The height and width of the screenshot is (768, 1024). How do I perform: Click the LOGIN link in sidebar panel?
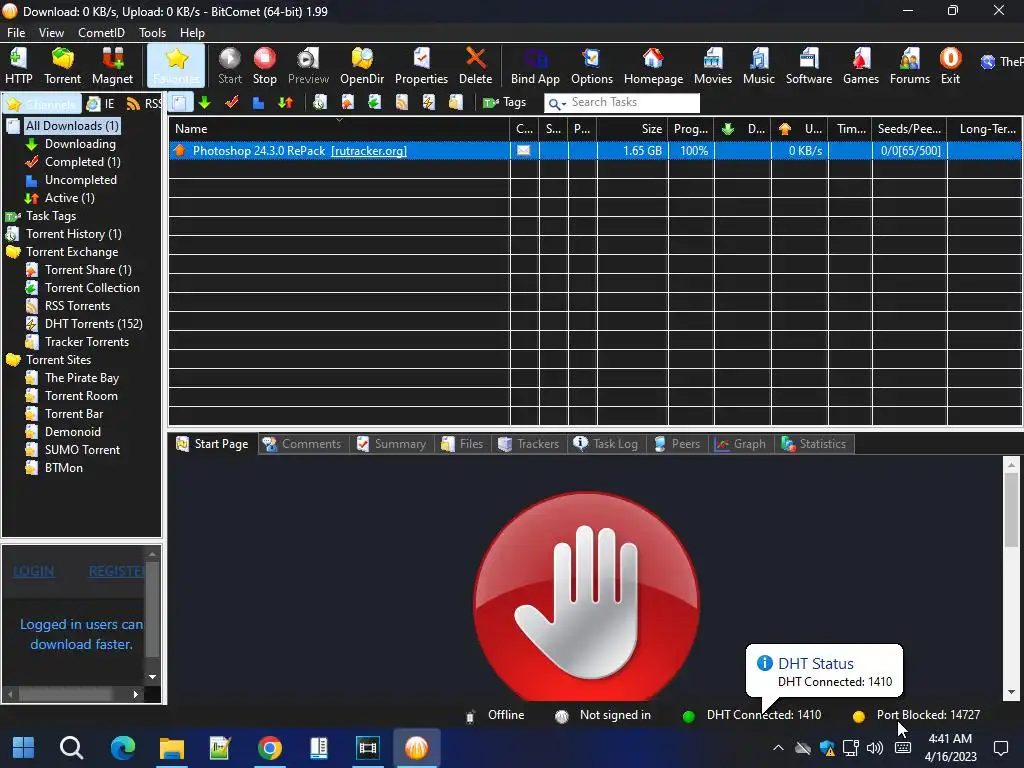[33, 571]
